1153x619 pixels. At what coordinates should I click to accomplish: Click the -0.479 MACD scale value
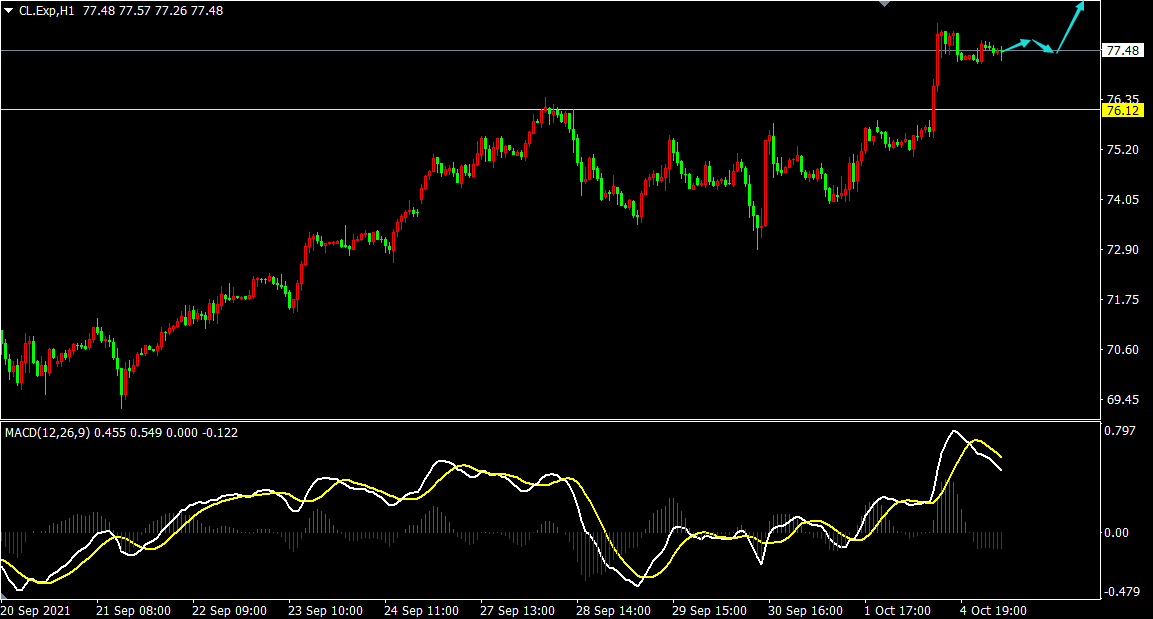pos(1122,591)
